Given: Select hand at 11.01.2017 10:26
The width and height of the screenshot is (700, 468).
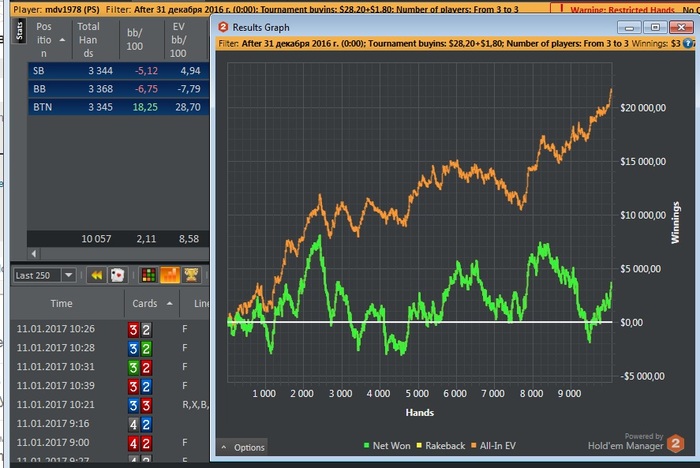Looking at the screenshot, I should point(110,329).
